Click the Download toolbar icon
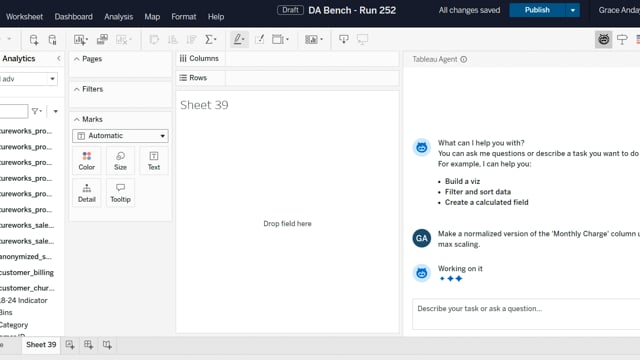The image size is (640, 360). [344, 40]
